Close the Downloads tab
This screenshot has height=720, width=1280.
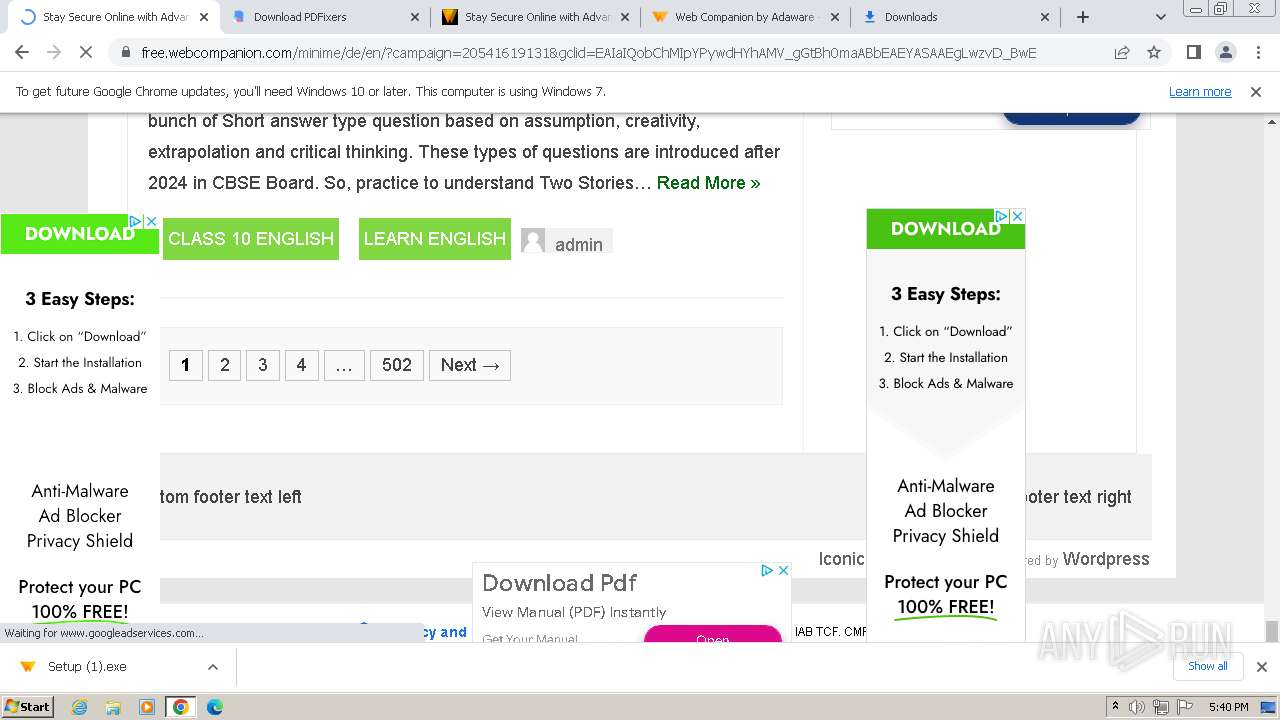(x=1045, y=17)
